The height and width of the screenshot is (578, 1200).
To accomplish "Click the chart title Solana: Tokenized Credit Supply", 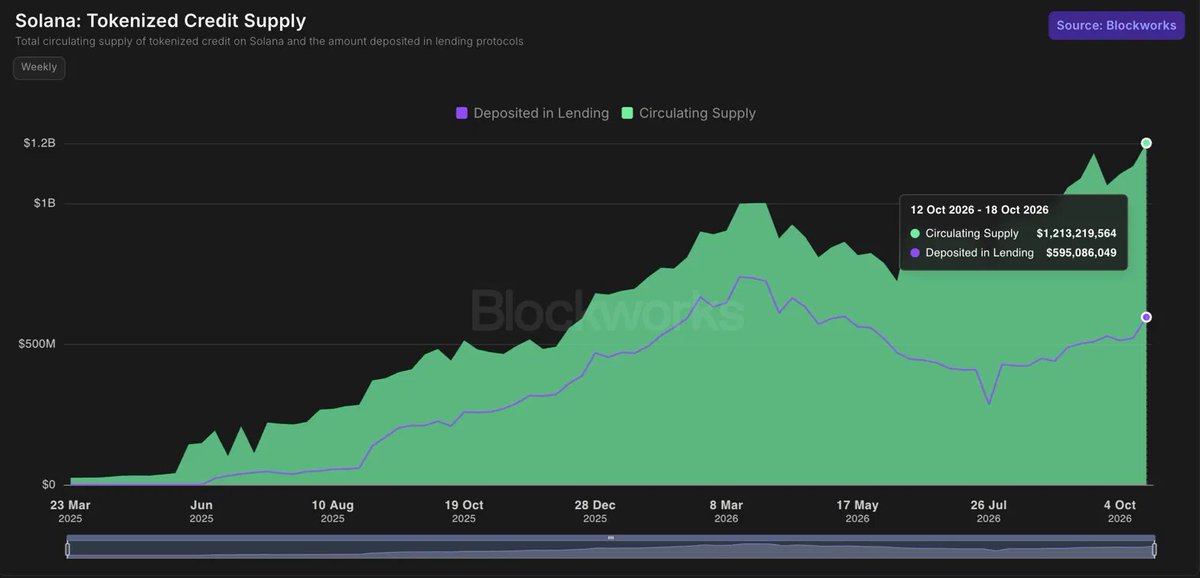I will pyautogui.click(x=160, y=20).
